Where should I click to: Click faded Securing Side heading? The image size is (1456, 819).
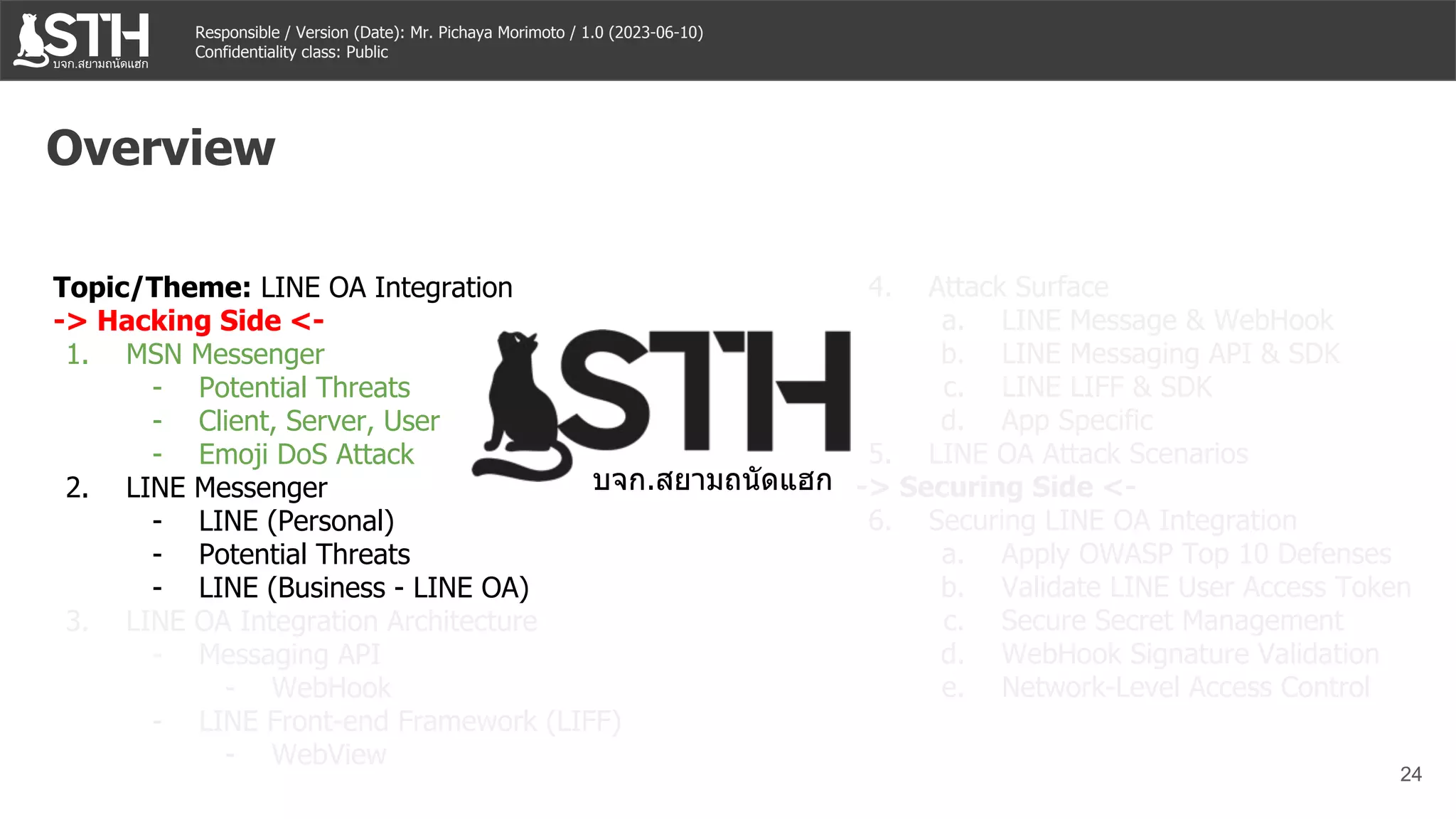tap(997, 487)
